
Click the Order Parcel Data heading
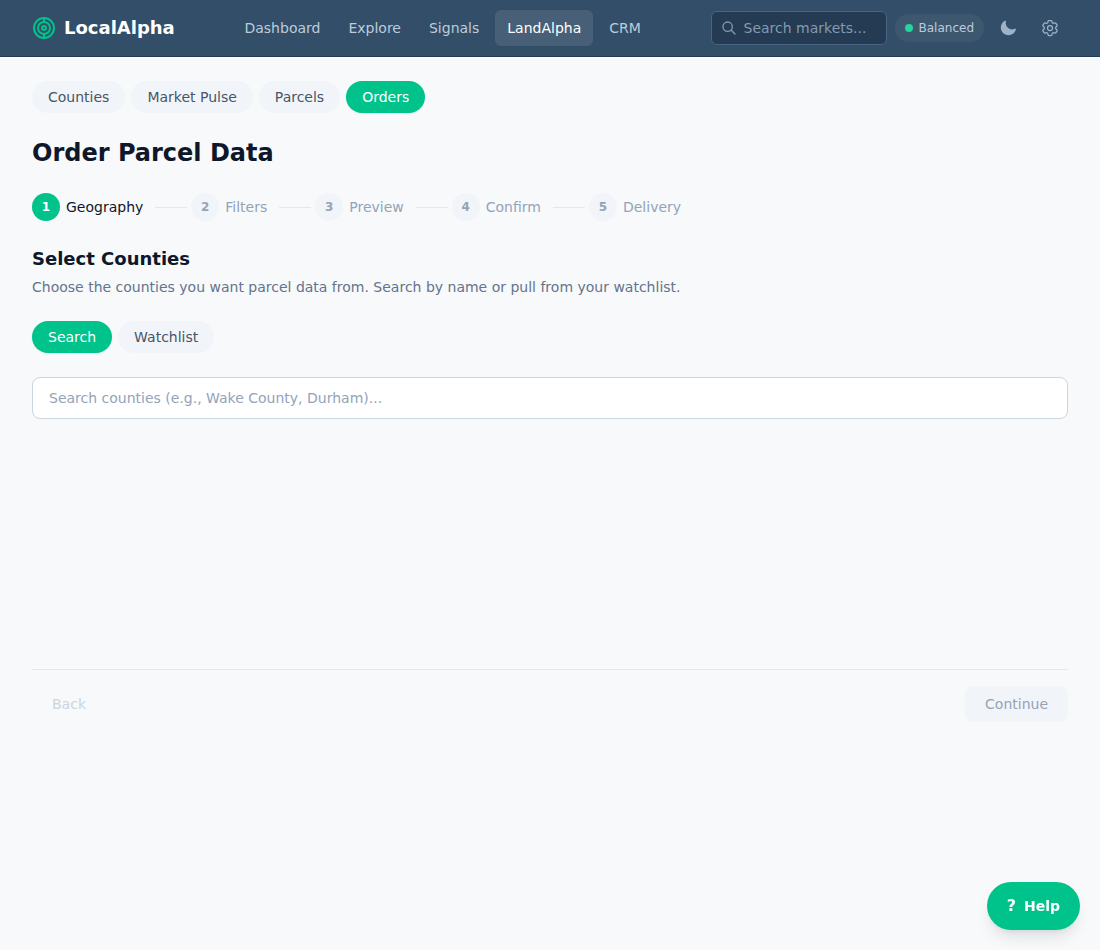[x=152, y=152]
